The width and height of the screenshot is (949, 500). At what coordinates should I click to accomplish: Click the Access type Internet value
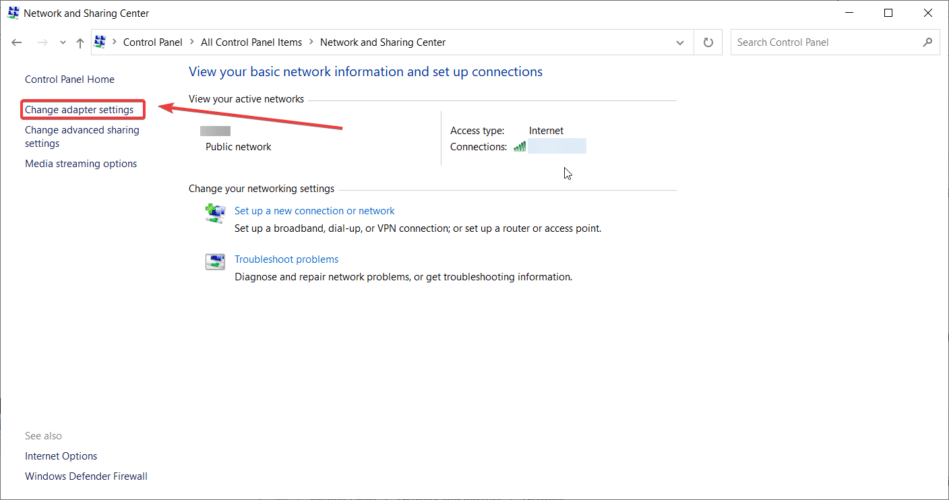click(x=546, y=130)
